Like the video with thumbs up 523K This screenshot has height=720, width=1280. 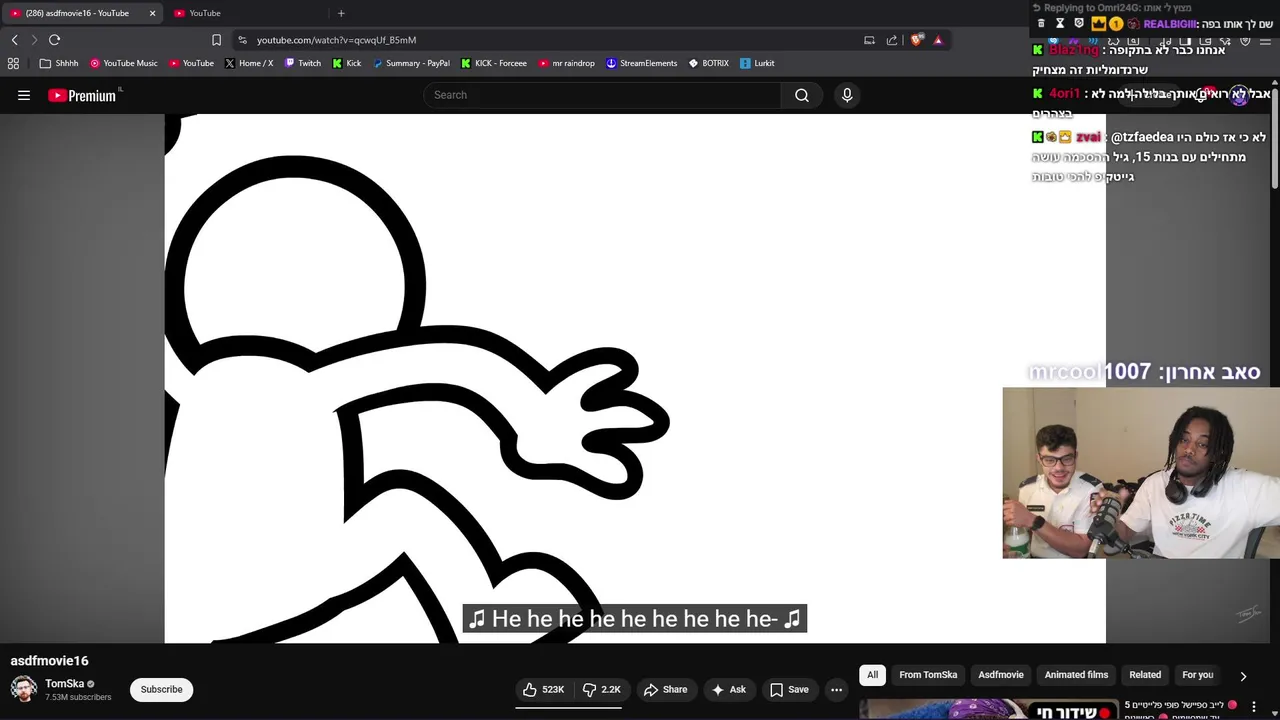(543, 689)
